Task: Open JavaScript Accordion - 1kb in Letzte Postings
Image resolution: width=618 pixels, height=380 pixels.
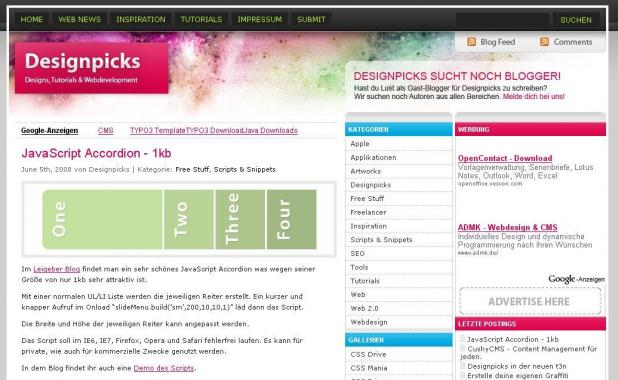Action: tap(513, 339)
